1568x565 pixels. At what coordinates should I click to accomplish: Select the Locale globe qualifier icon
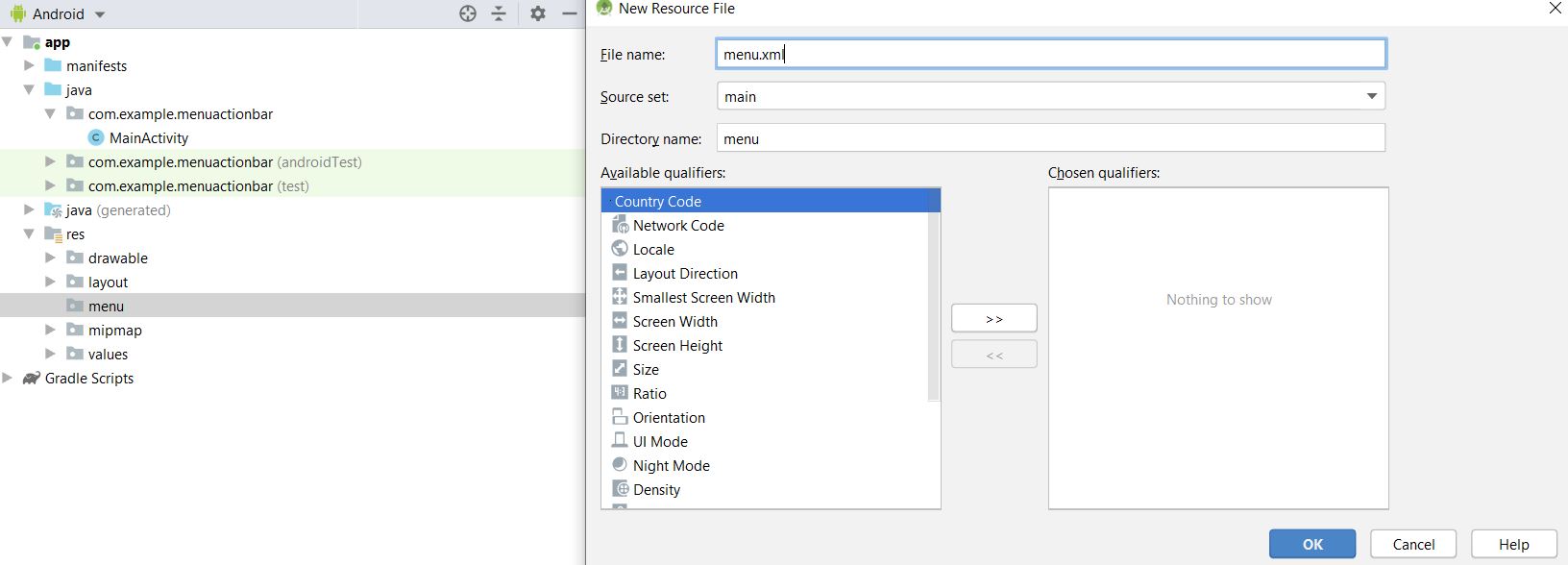pos(620,249)
